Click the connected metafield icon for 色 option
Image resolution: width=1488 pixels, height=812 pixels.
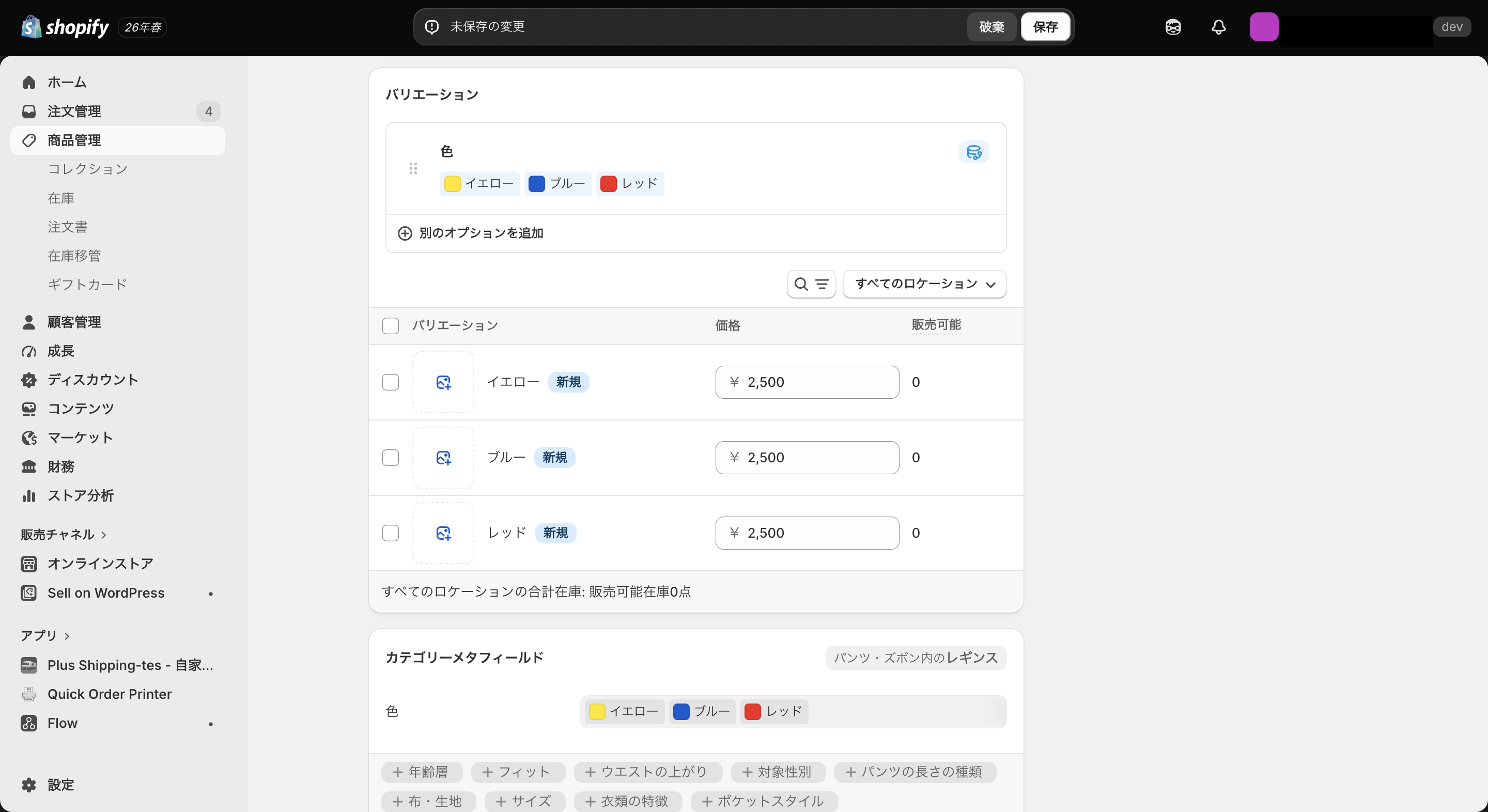click(x=973, y=152)
